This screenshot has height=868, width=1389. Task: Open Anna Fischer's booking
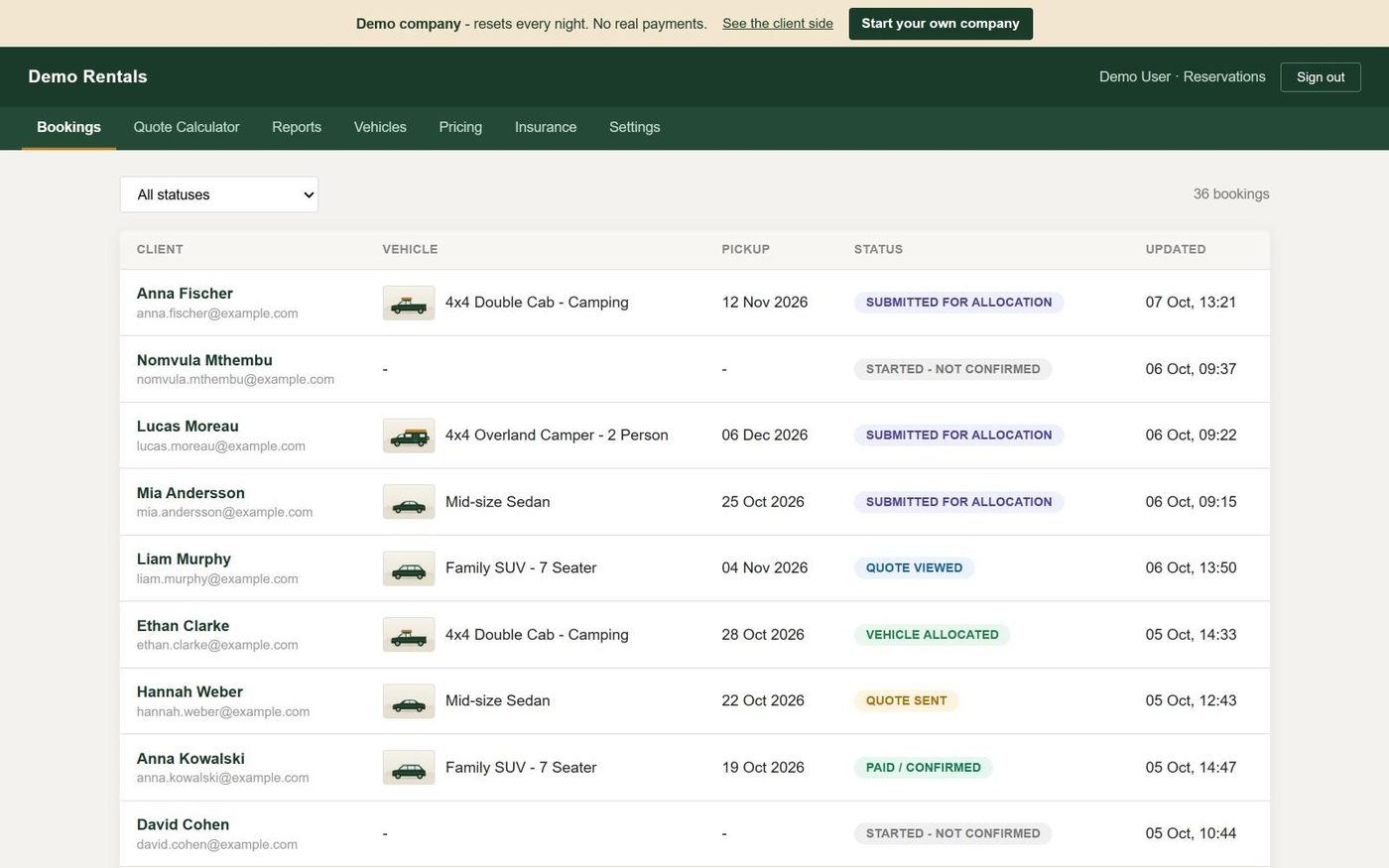click(x=694, y=303)
